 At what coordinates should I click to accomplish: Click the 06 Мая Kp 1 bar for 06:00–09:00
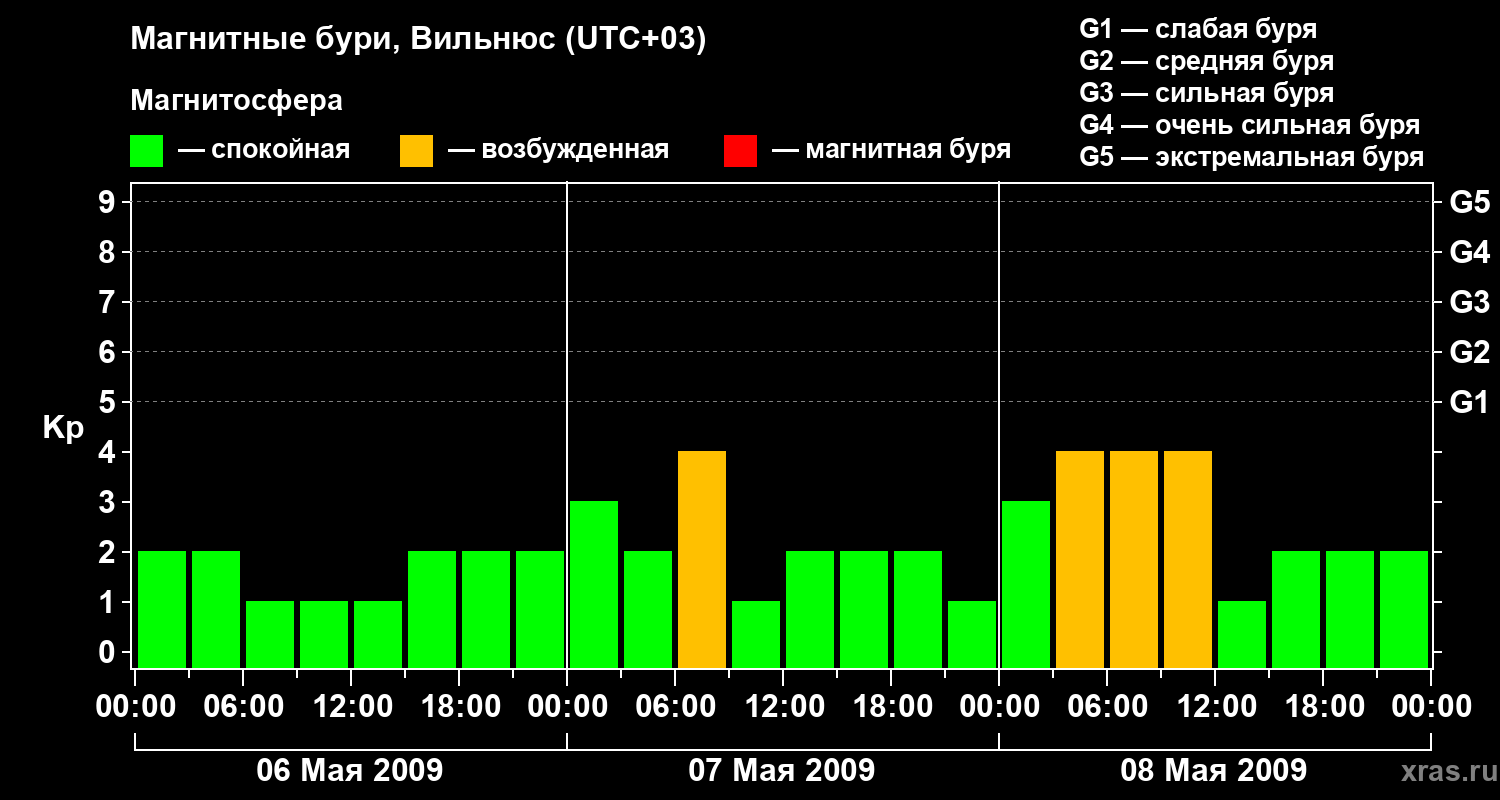[270, 634]
